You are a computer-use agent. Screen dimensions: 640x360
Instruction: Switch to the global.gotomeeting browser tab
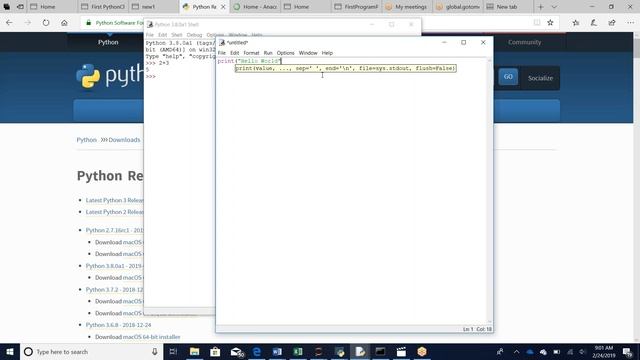pyautogui.click(x=457, y=7)
